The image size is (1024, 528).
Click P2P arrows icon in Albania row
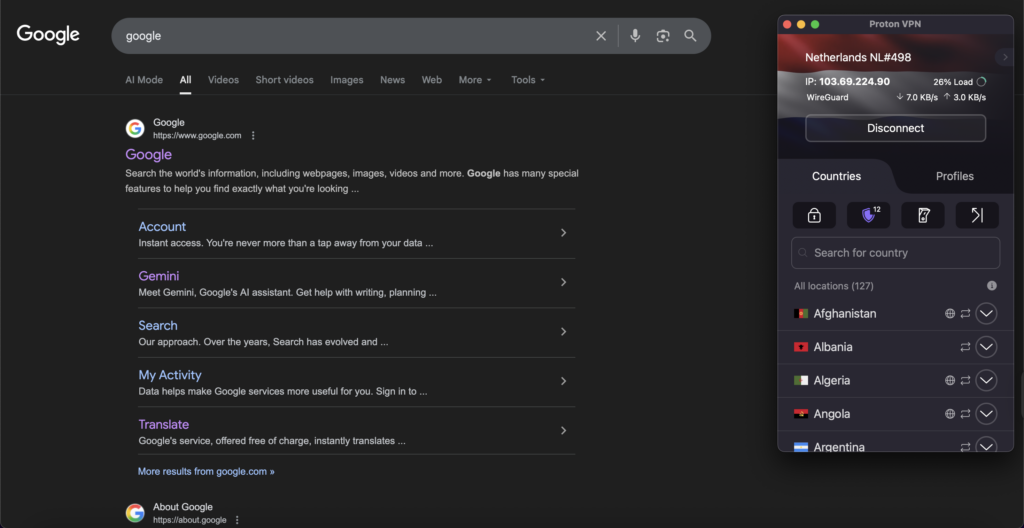[x=965, y=347]
